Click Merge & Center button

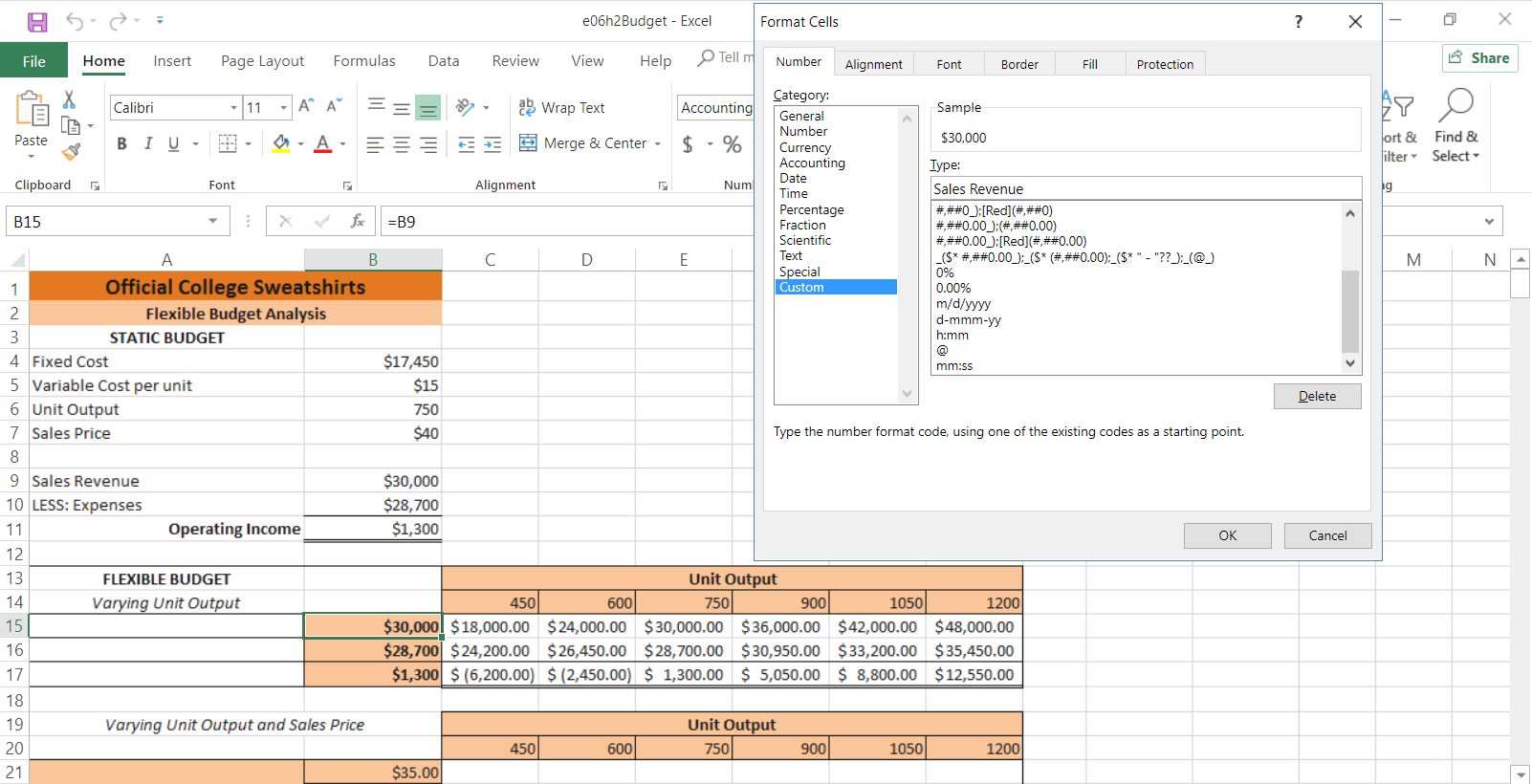click(x=582, y=142)
